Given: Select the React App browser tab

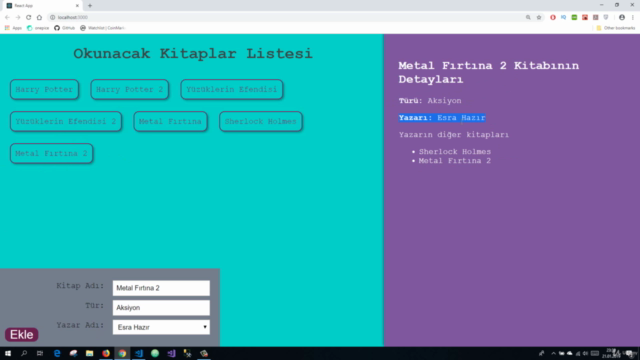Looking at the screenshot, I should tap(41, 6).
